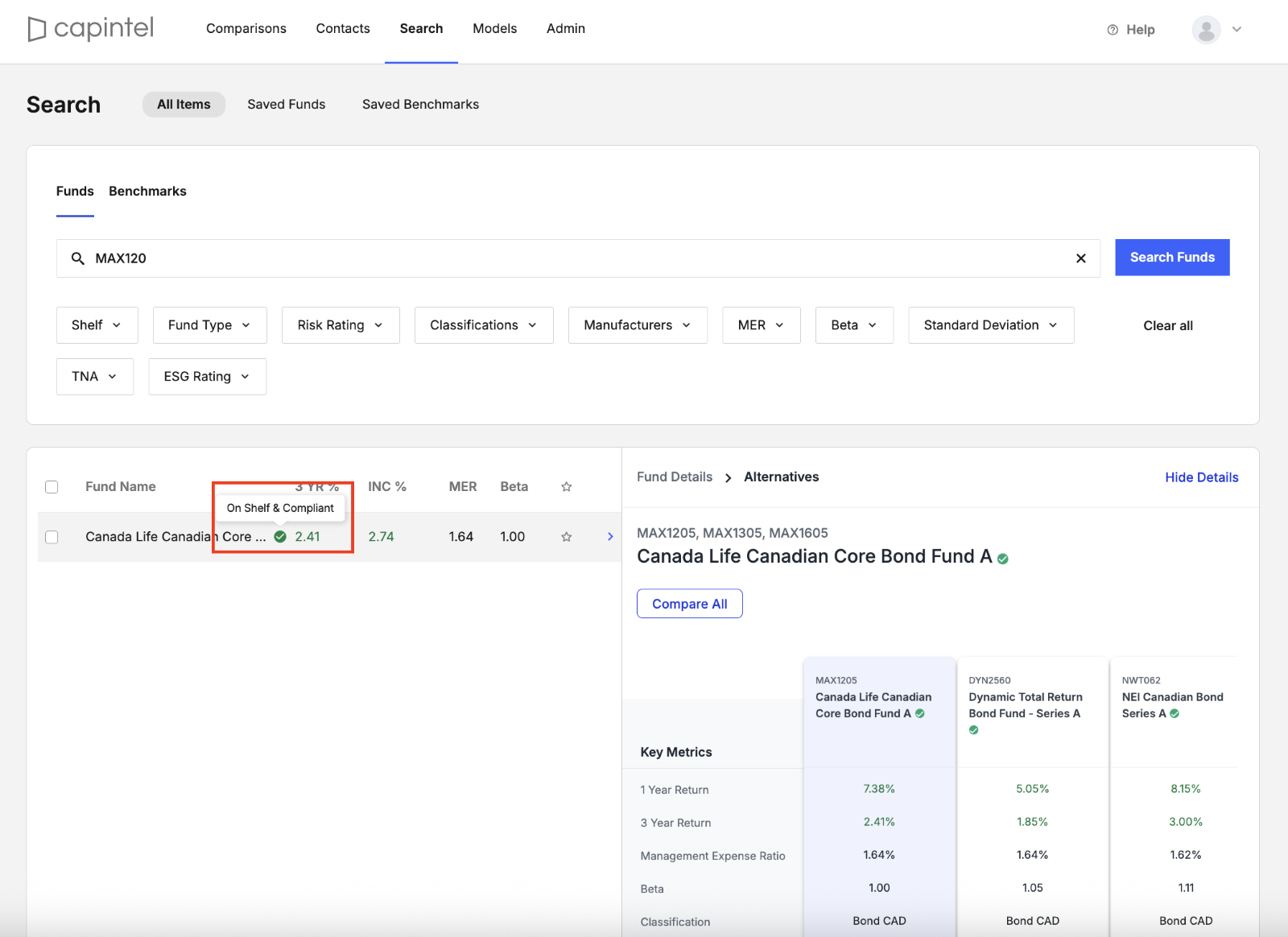Select the All Items tab
This screenshot has width=1288, height=937.
184,105
